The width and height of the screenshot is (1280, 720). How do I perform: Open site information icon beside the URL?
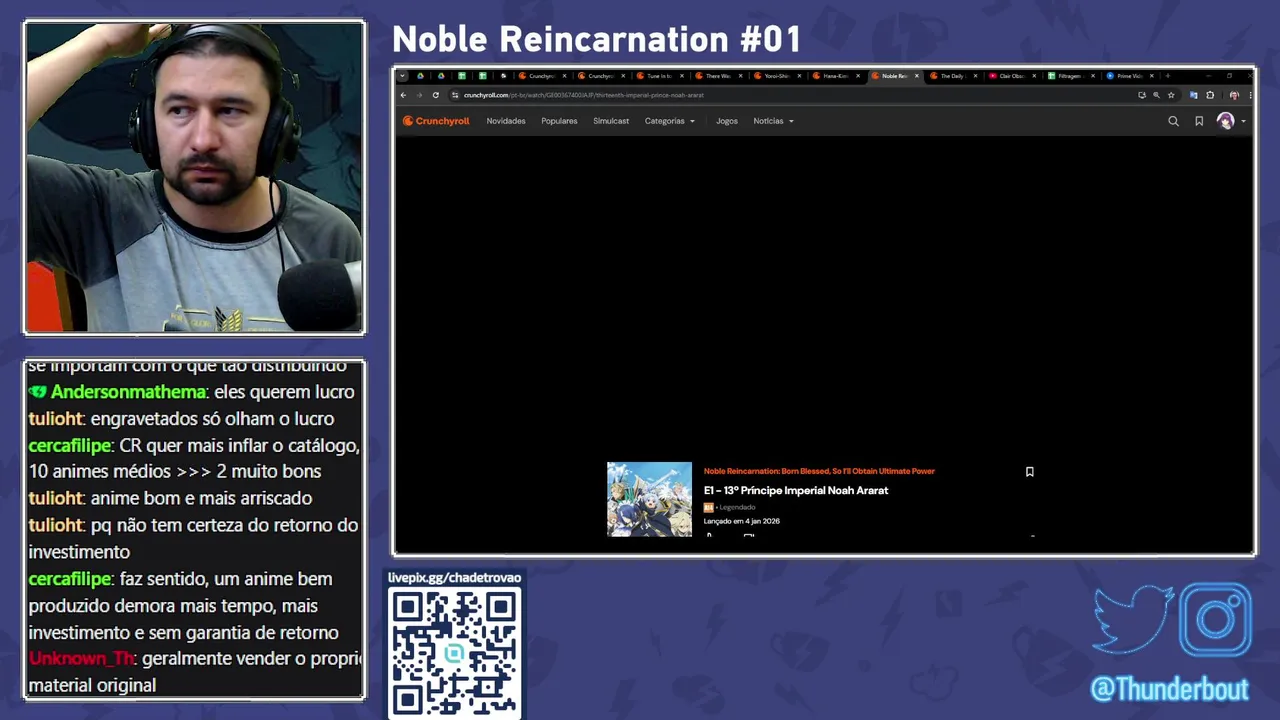(455, 95)
